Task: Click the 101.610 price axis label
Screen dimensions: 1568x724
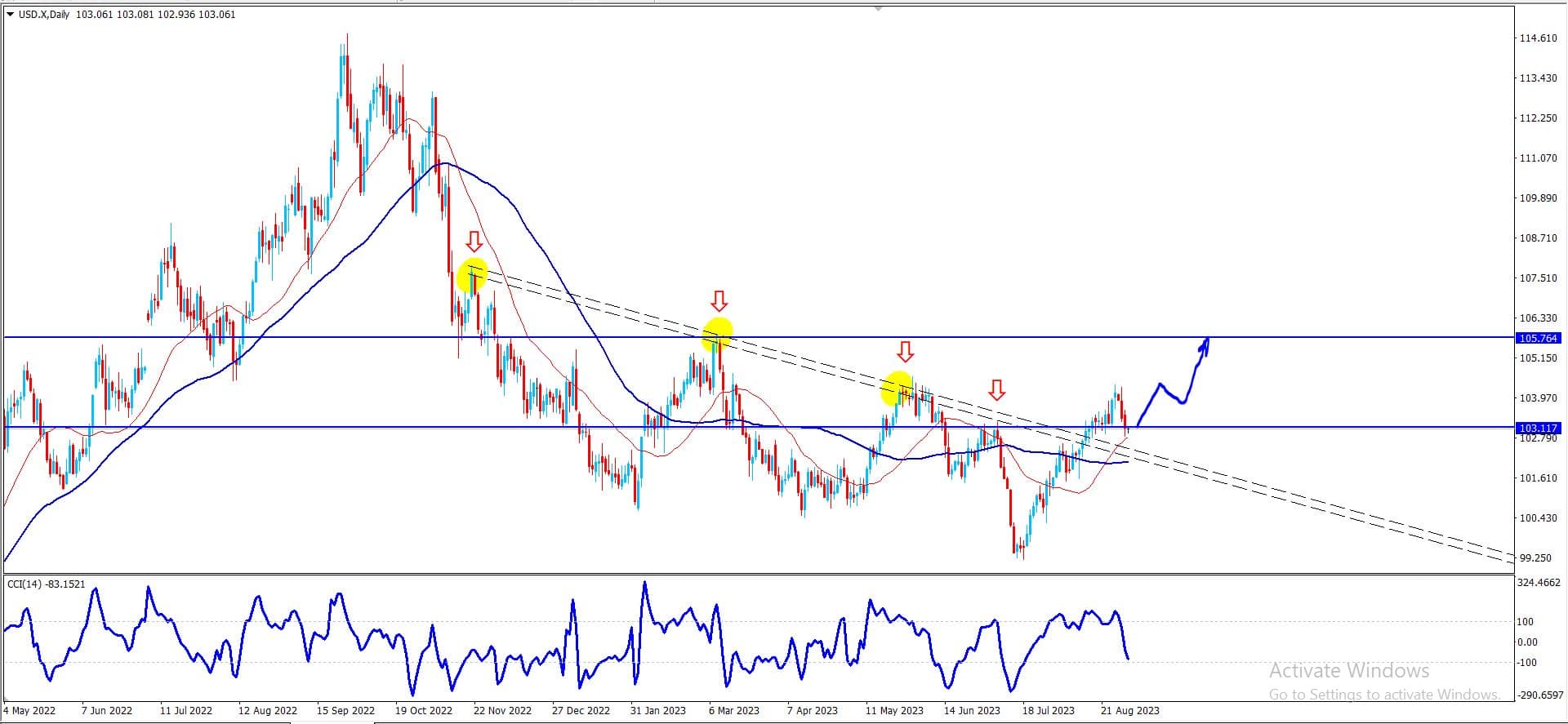Action: click(x=1538, y=478)
